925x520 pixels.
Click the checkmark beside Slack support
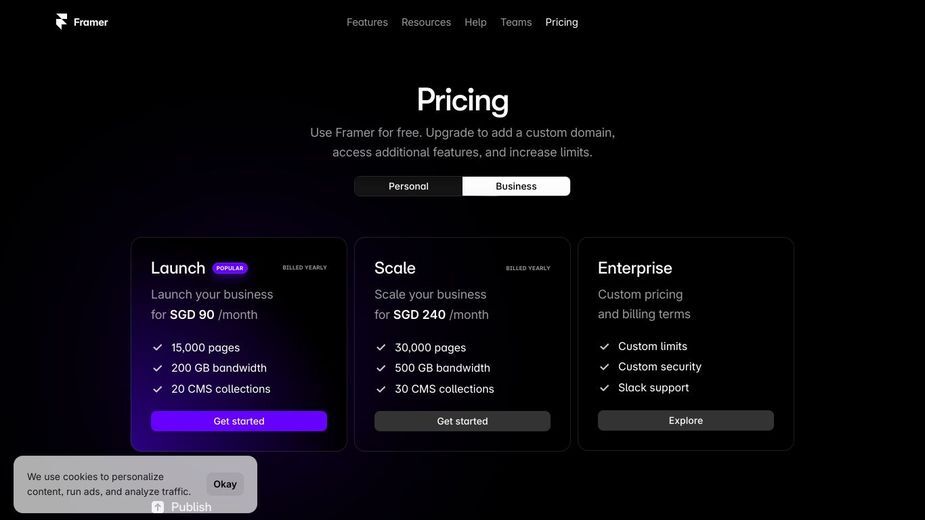pyautogui.click(x=604, y=388)
